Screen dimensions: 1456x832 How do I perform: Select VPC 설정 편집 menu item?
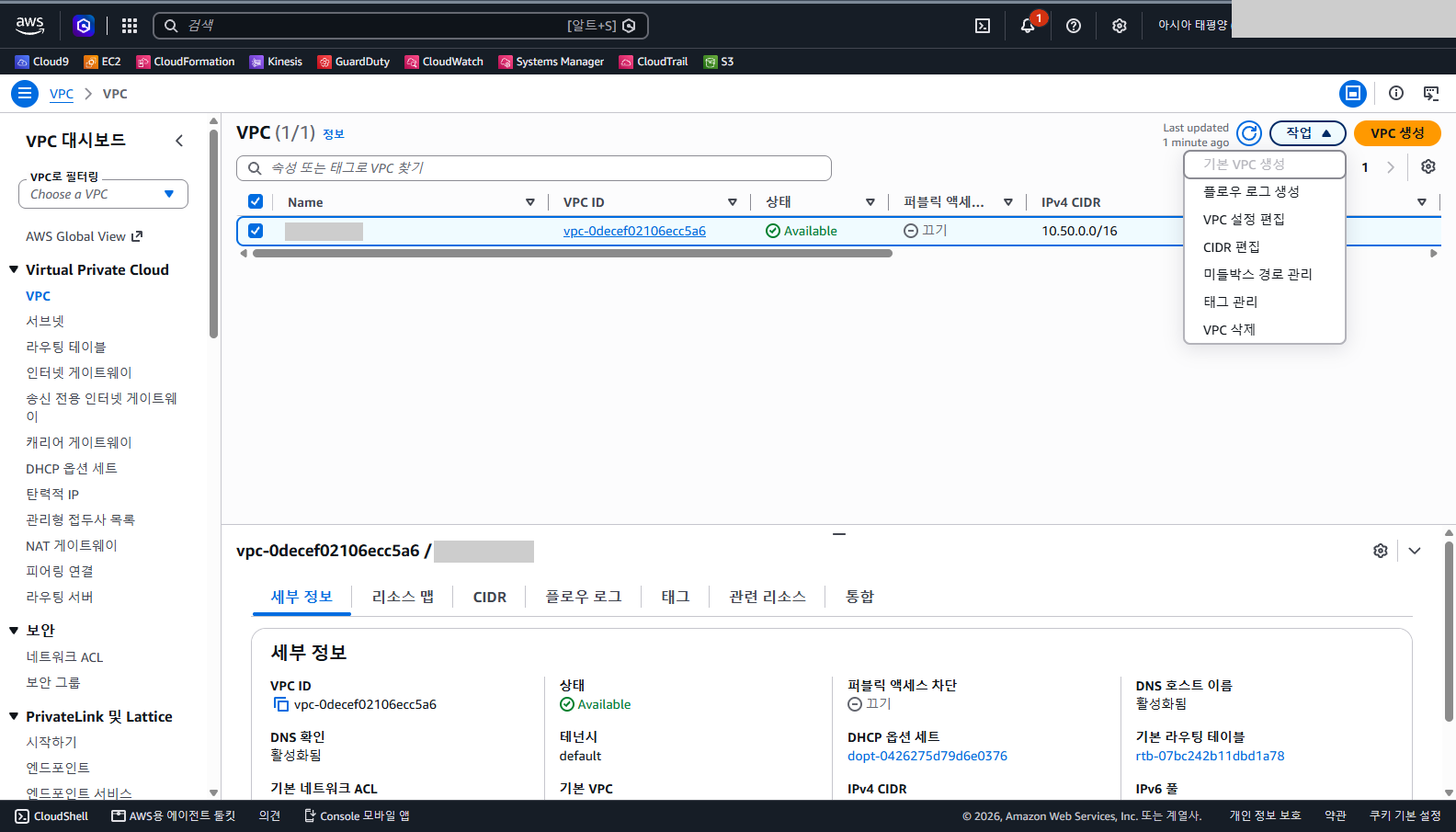(x=1265, y=219)
